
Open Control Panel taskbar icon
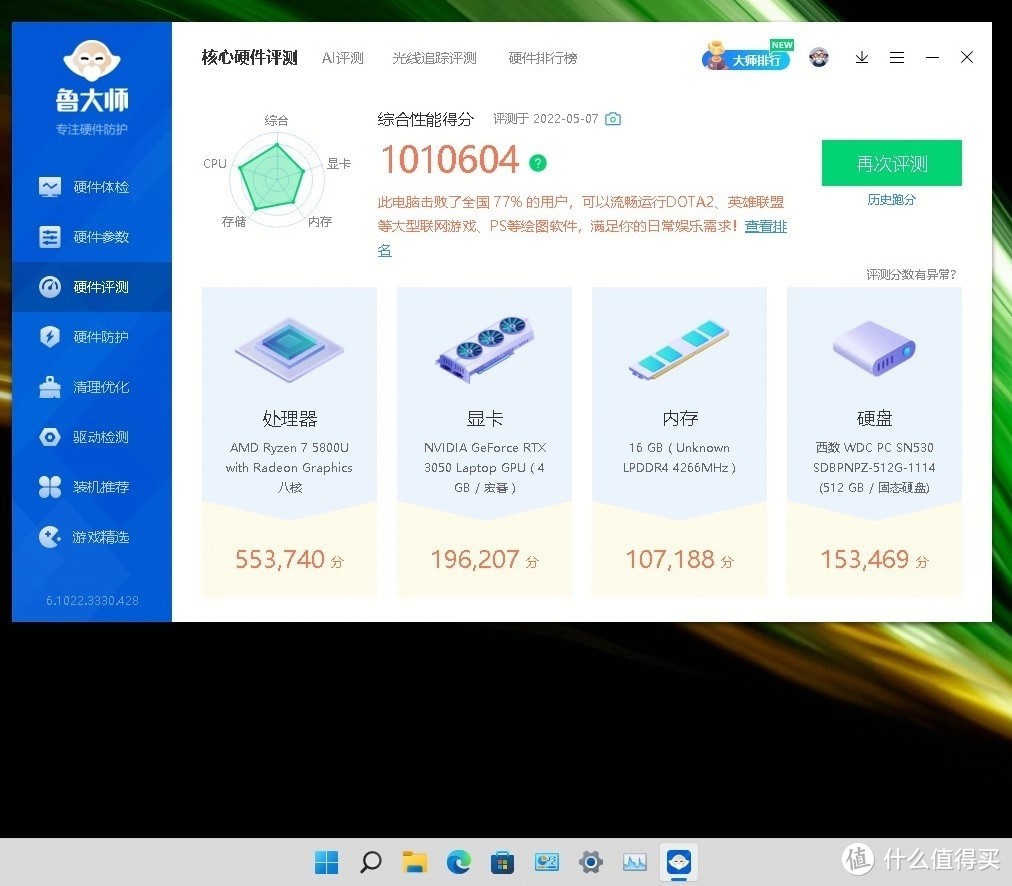point(547,862)
